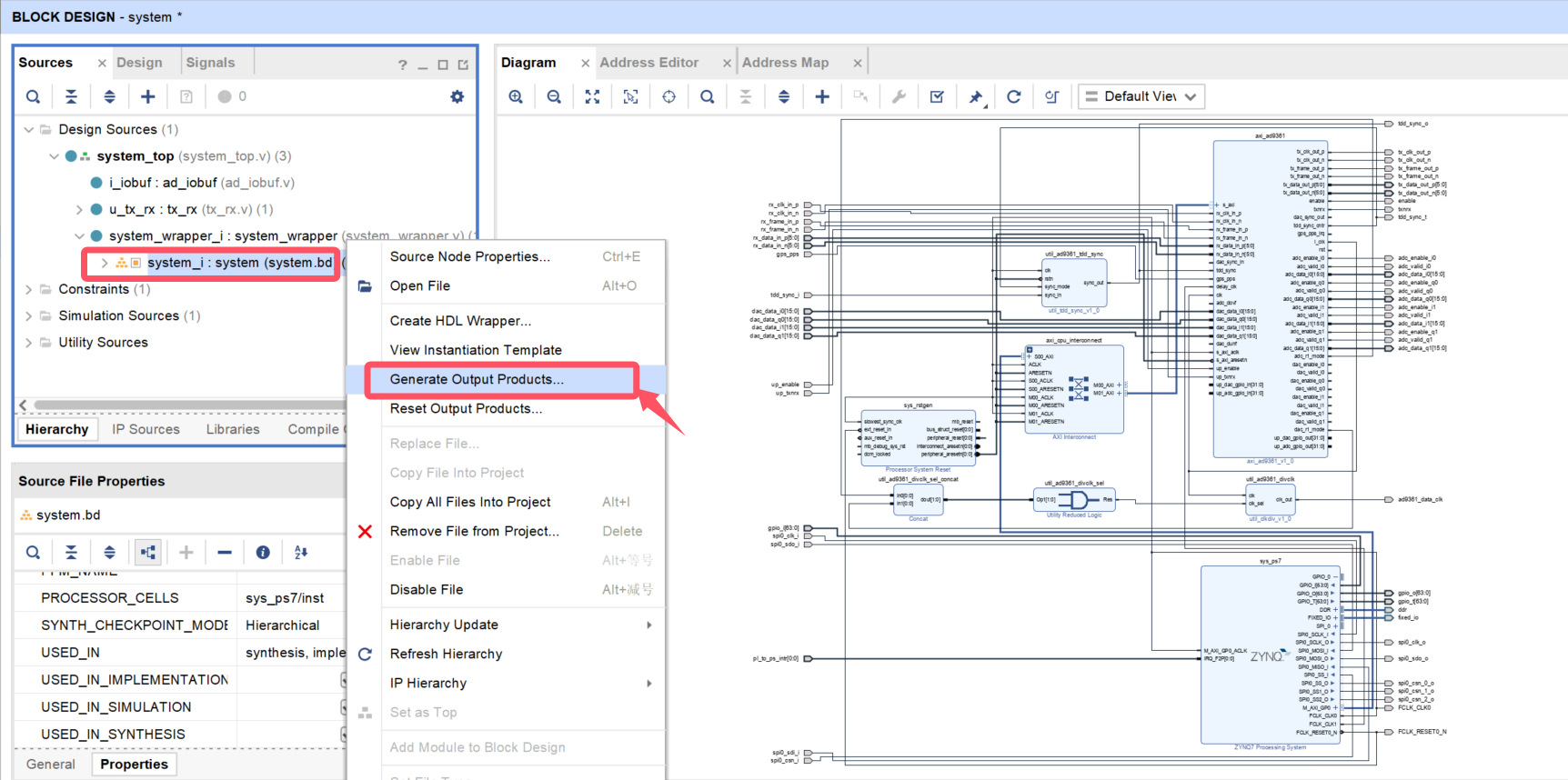The height and width of the screenshot is (780, 1568).
Task: Click the pin icon in the Diagram toolbar
Action: [x=975, y=96]
